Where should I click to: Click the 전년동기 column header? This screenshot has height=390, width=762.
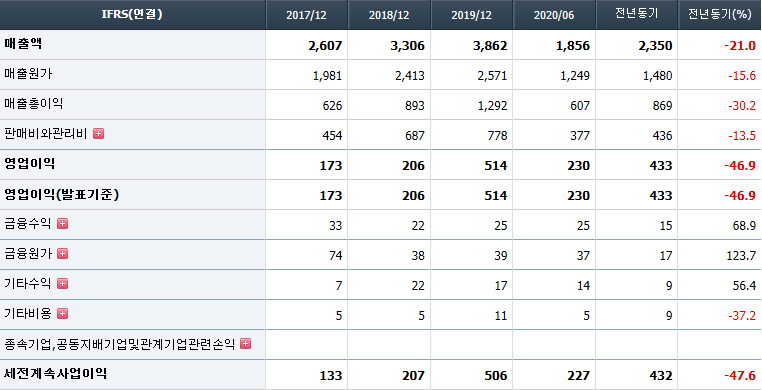click(637, 15)
